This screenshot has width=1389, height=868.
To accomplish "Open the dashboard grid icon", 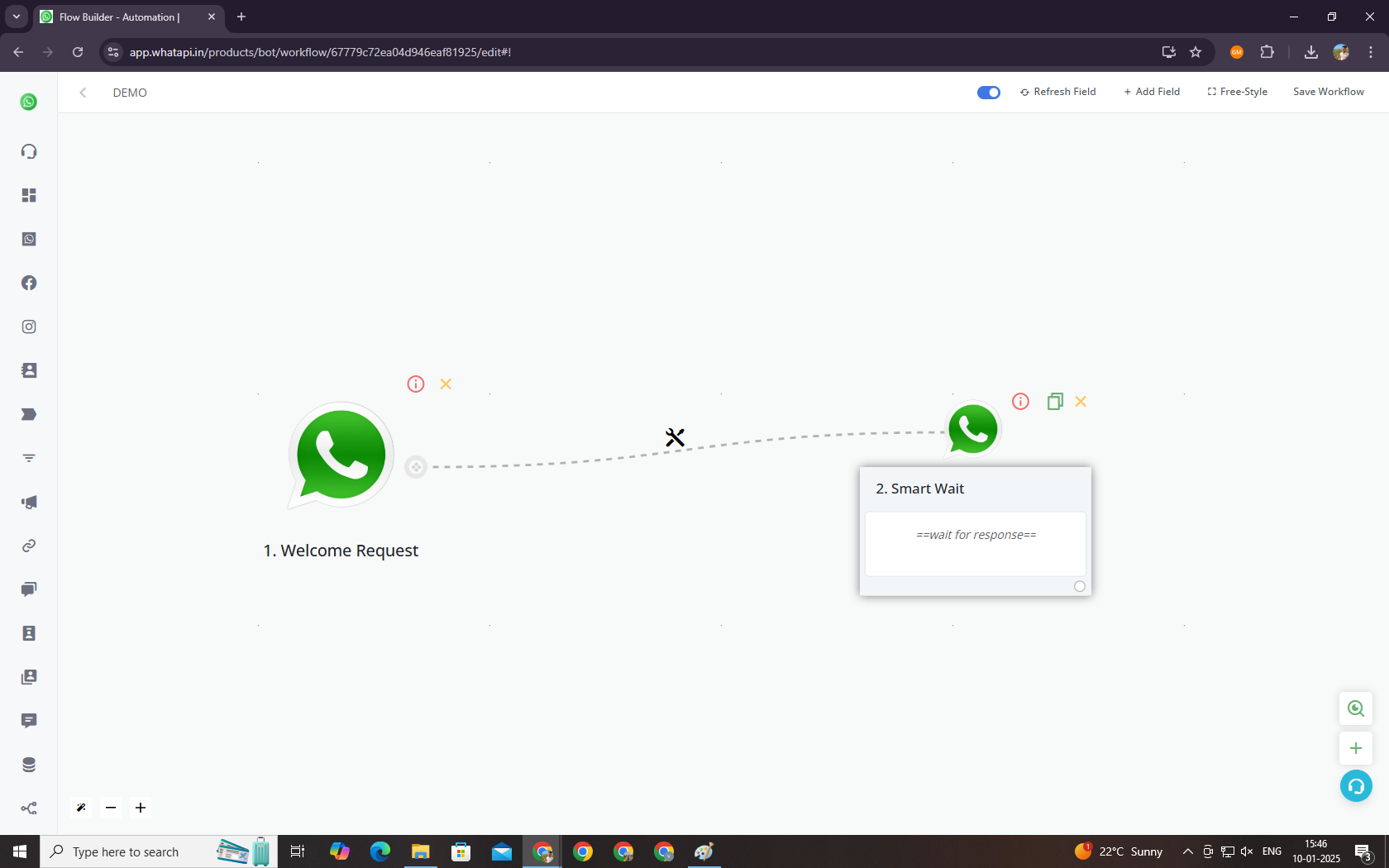I will pyautogui.click(x=29, y=195).
